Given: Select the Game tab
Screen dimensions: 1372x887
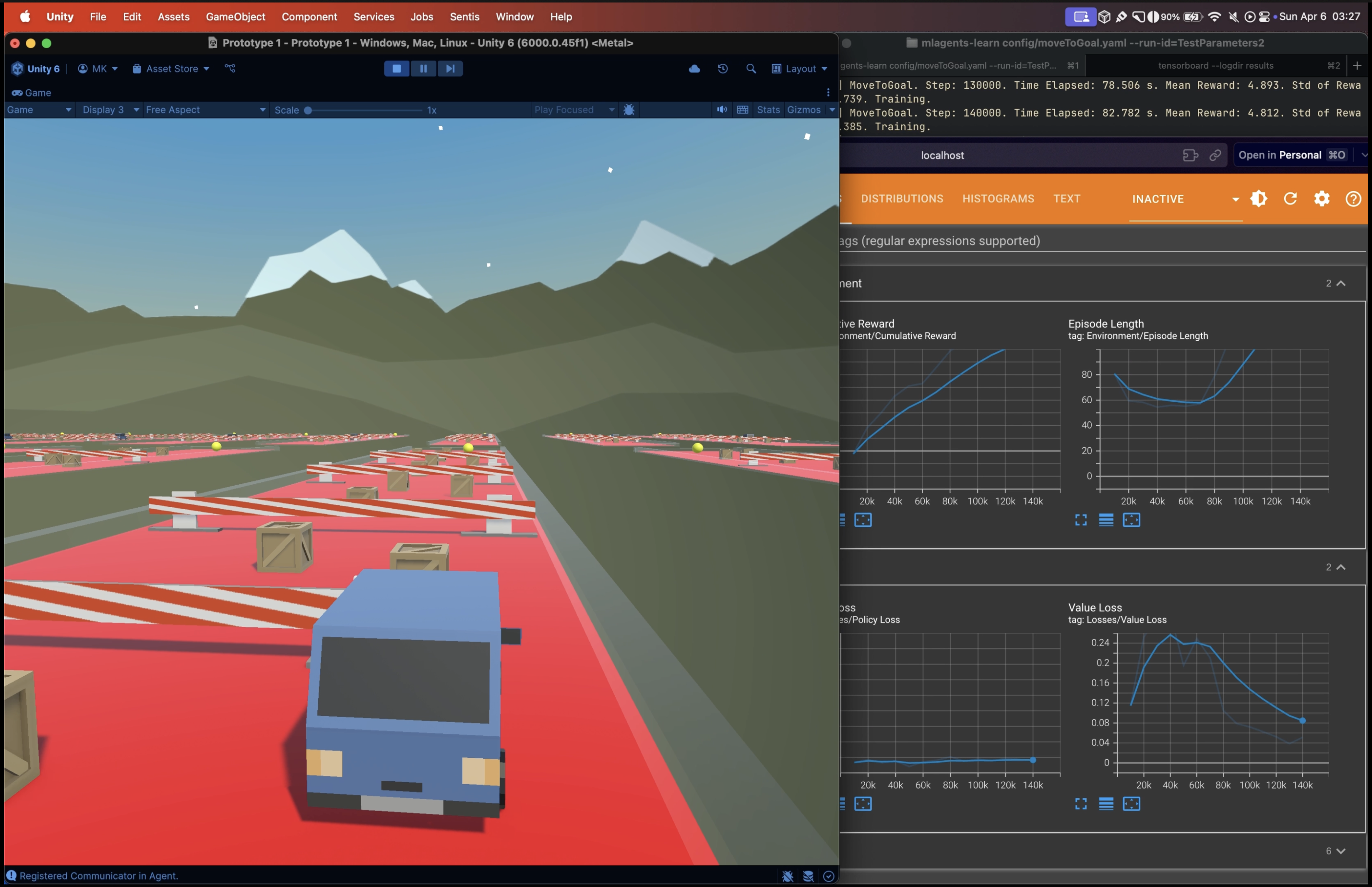Looking at the screenshot, I should click(32, 93).
